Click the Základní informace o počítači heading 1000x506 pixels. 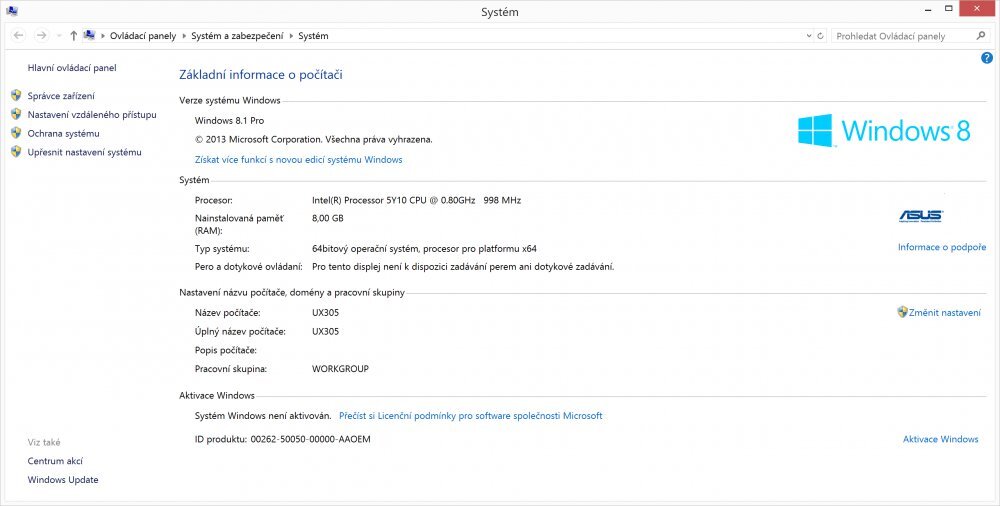click(x=261, y=75)
